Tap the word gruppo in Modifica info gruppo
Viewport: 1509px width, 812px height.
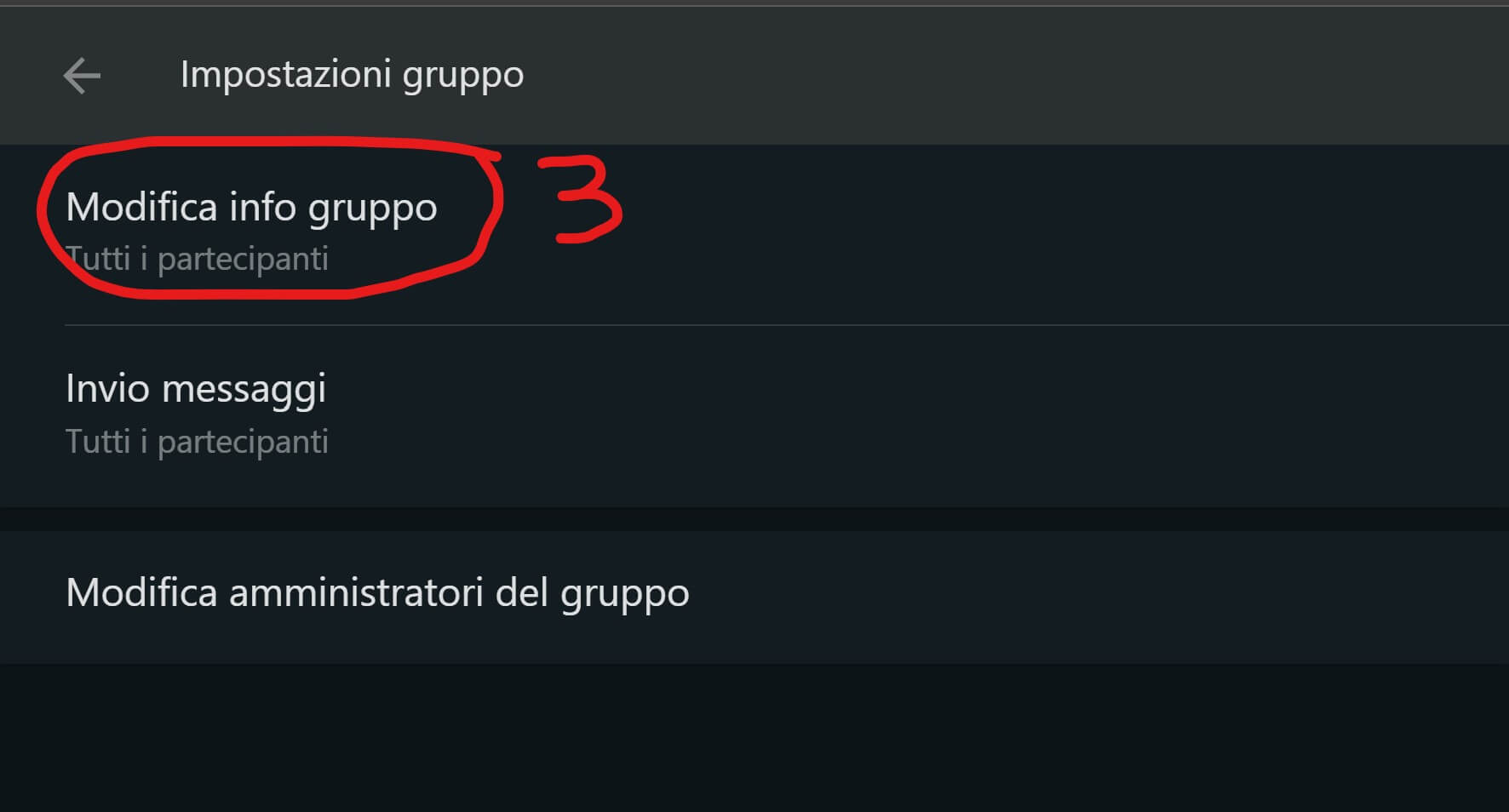[x=372, y=210]
